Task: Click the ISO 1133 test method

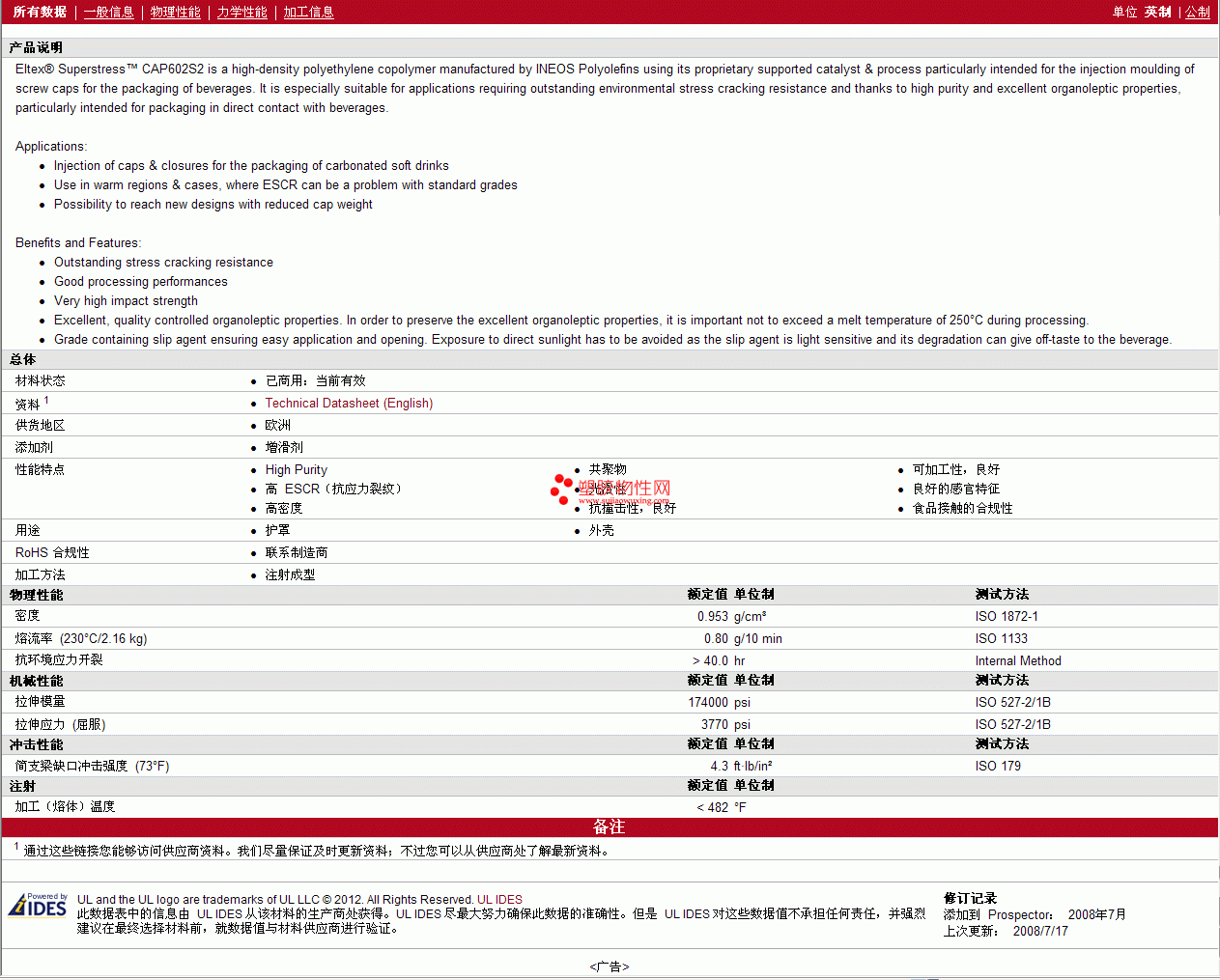Action: pos(1001,638)
